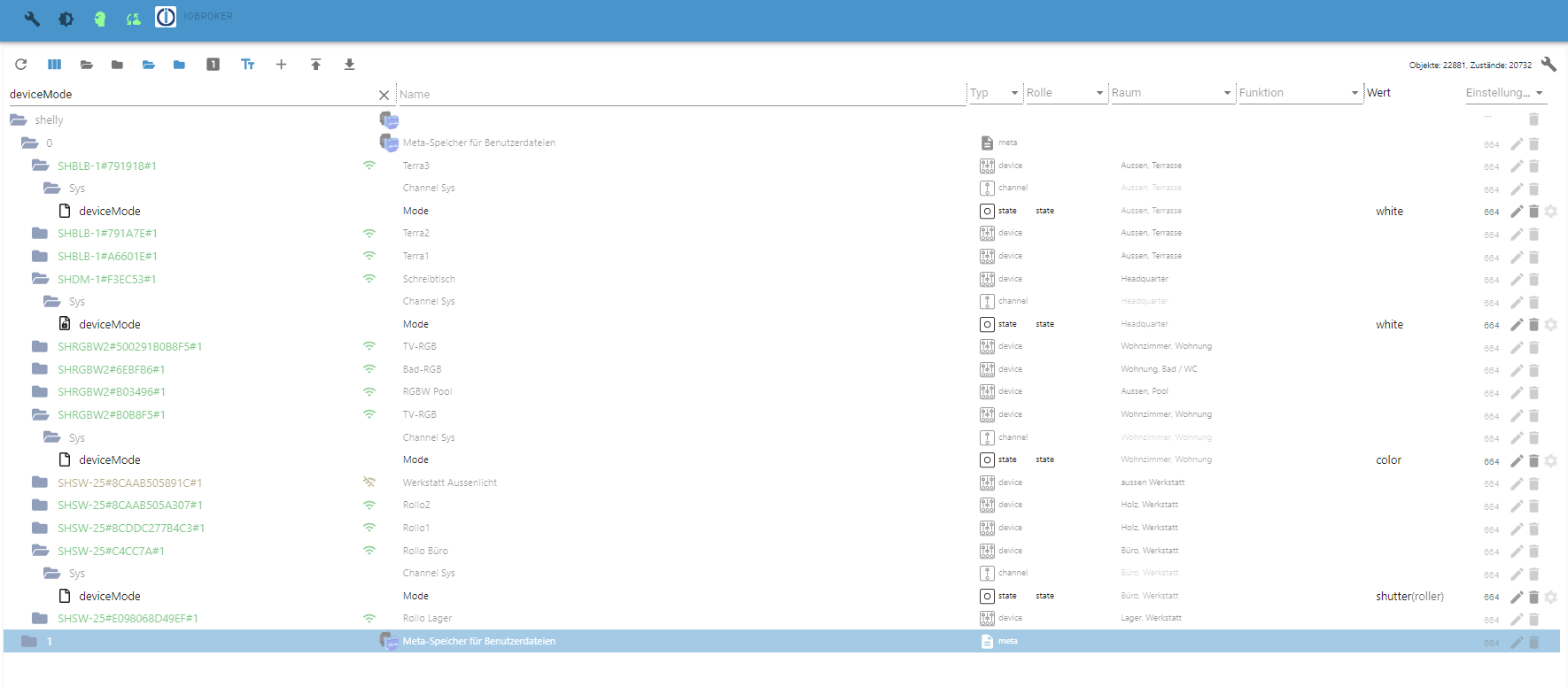Click the Rollo Büro device name
This screenshot has width=1568, height=687.
[425, 551]
